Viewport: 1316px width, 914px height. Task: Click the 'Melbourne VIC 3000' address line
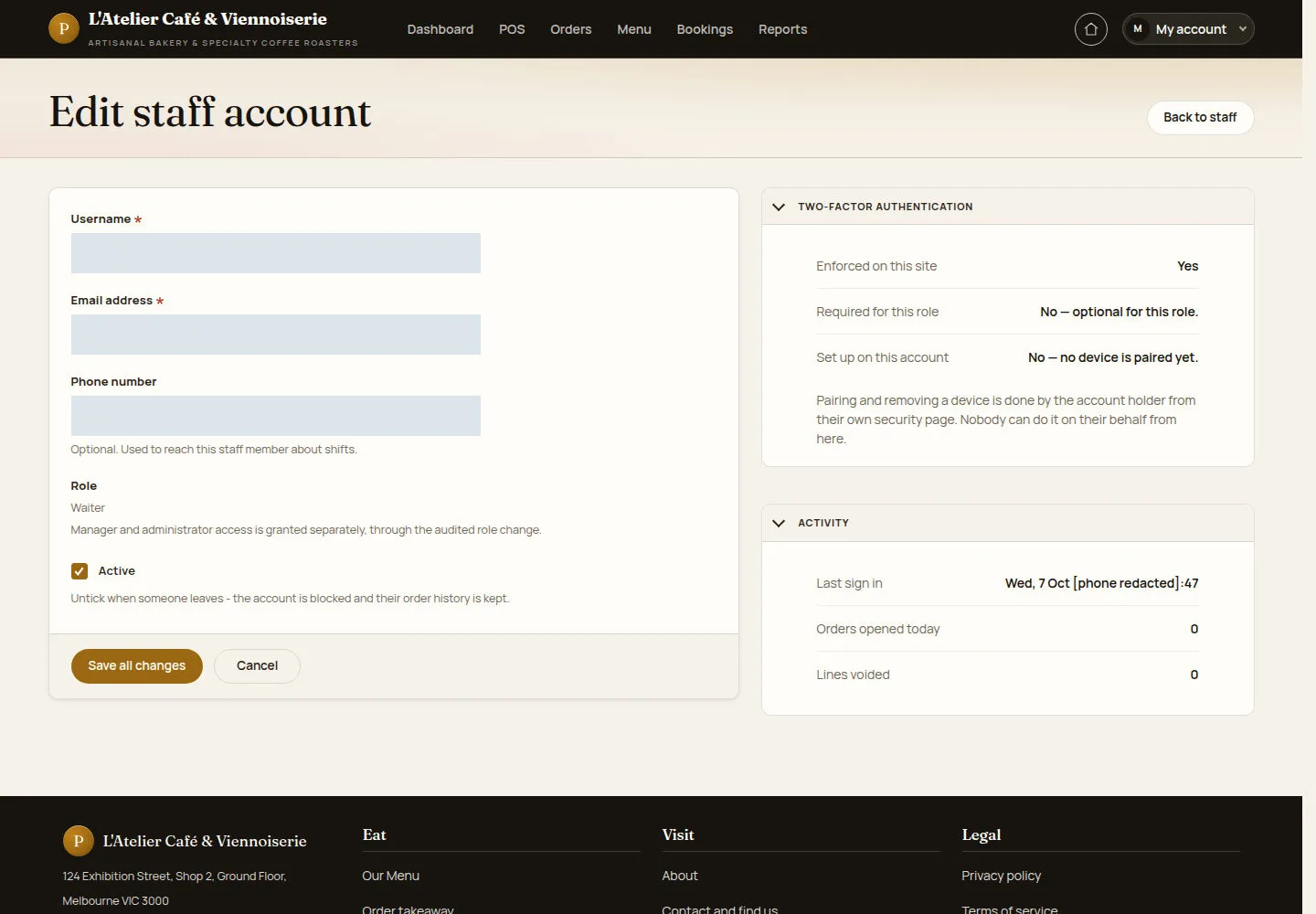116,901
